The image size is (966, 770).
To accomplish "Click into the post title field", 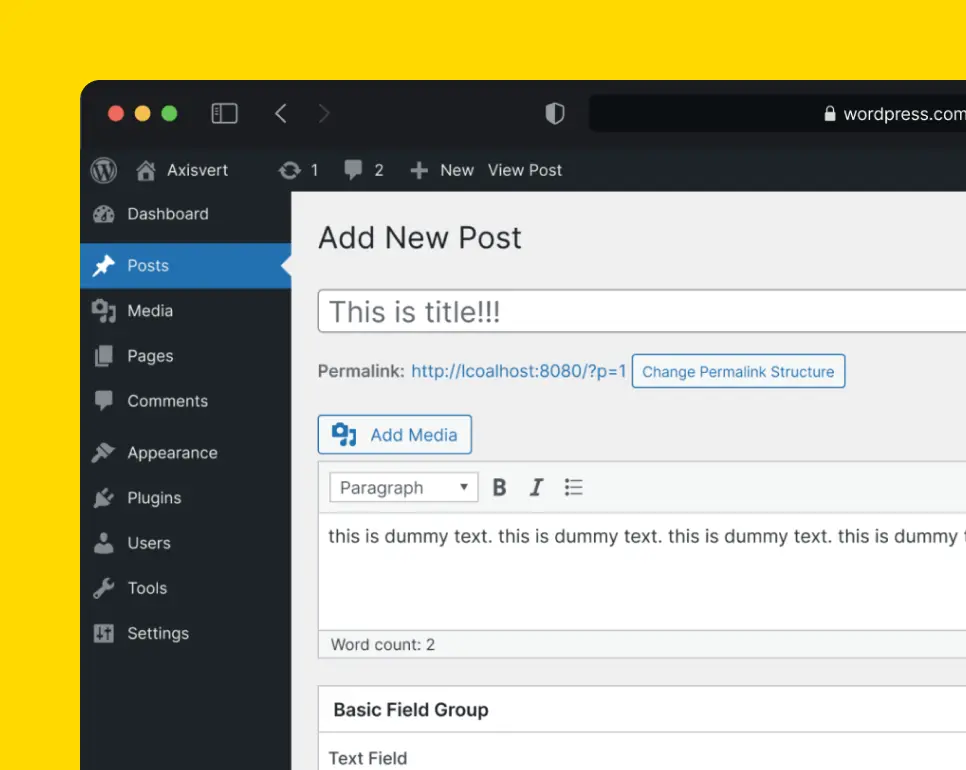I will [640, 312].
